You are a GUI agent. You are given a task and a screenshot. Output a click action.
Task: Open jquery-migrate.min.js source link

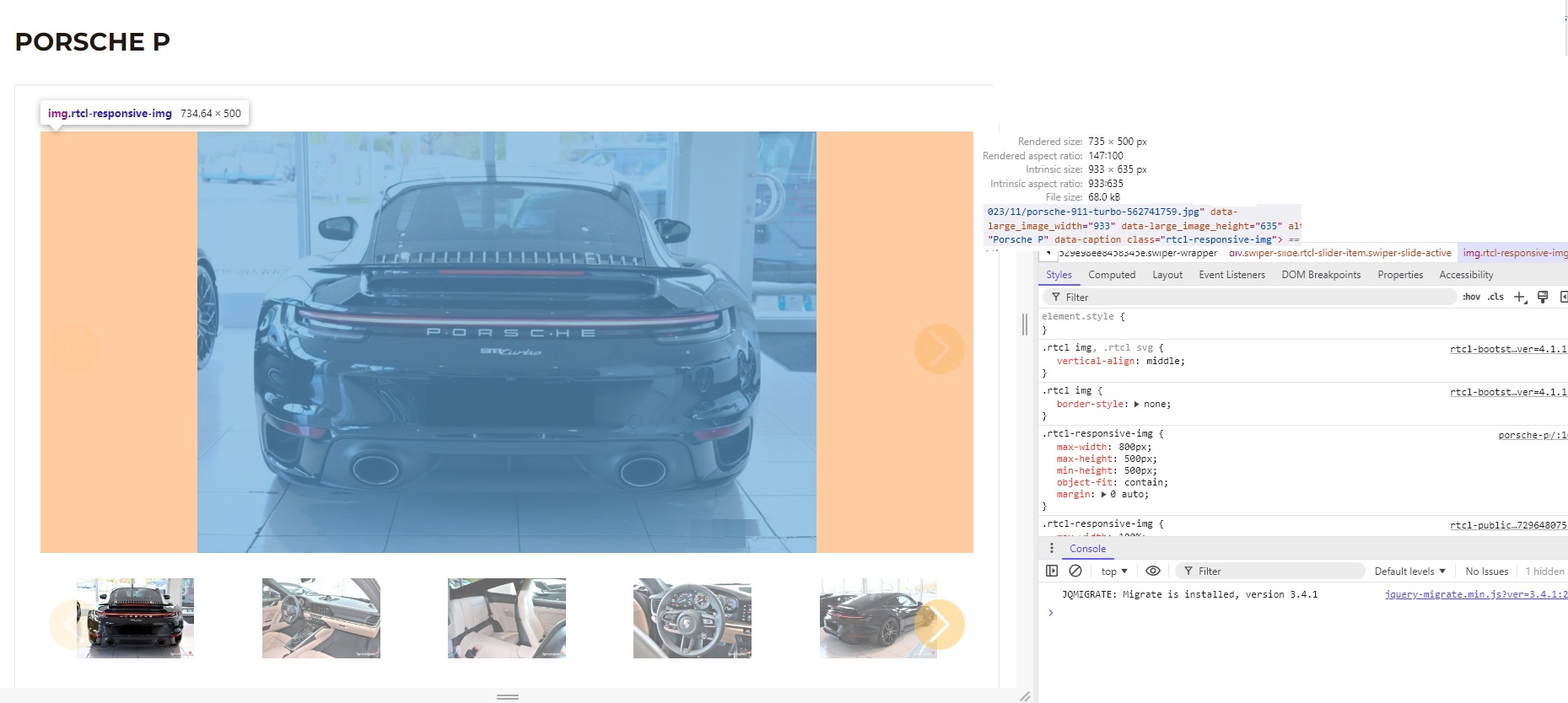(x=1476, y=594)
